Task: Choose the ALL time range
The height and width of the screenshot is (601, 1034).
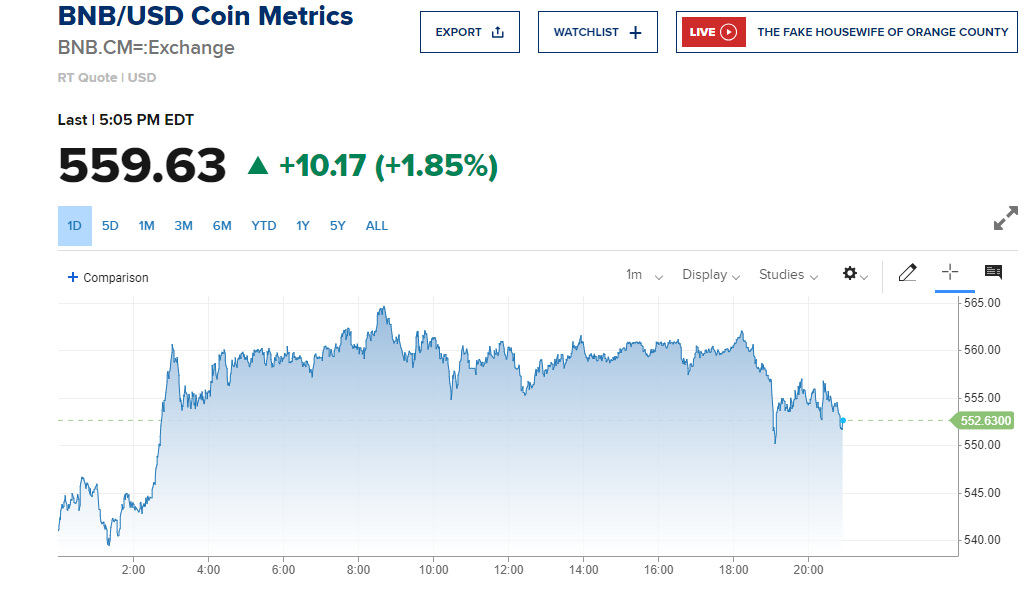Action: point(376,226)
